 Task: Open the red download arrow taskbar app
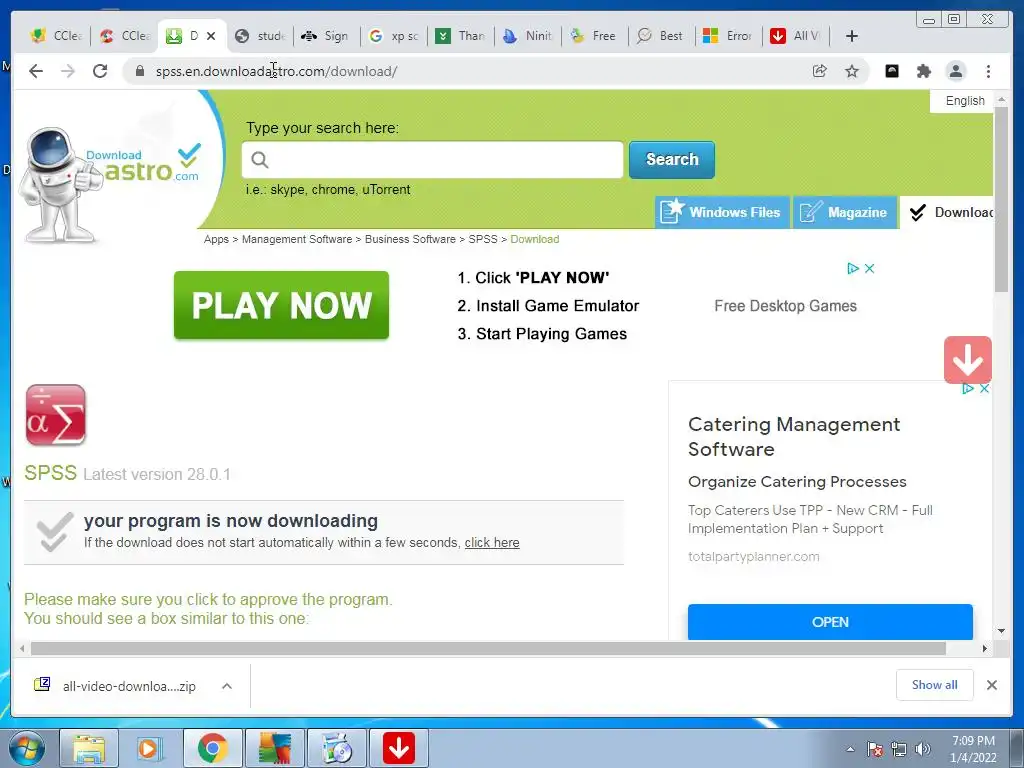coord(398,748)
